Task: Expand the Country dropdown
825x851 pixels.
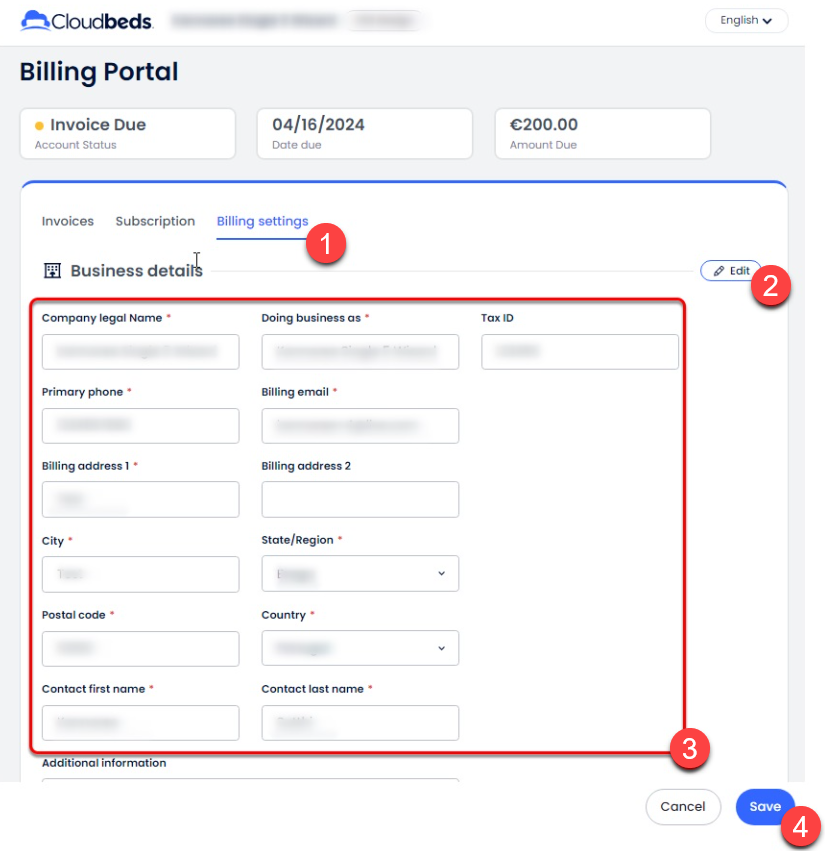Action: (x=360, y=648)
